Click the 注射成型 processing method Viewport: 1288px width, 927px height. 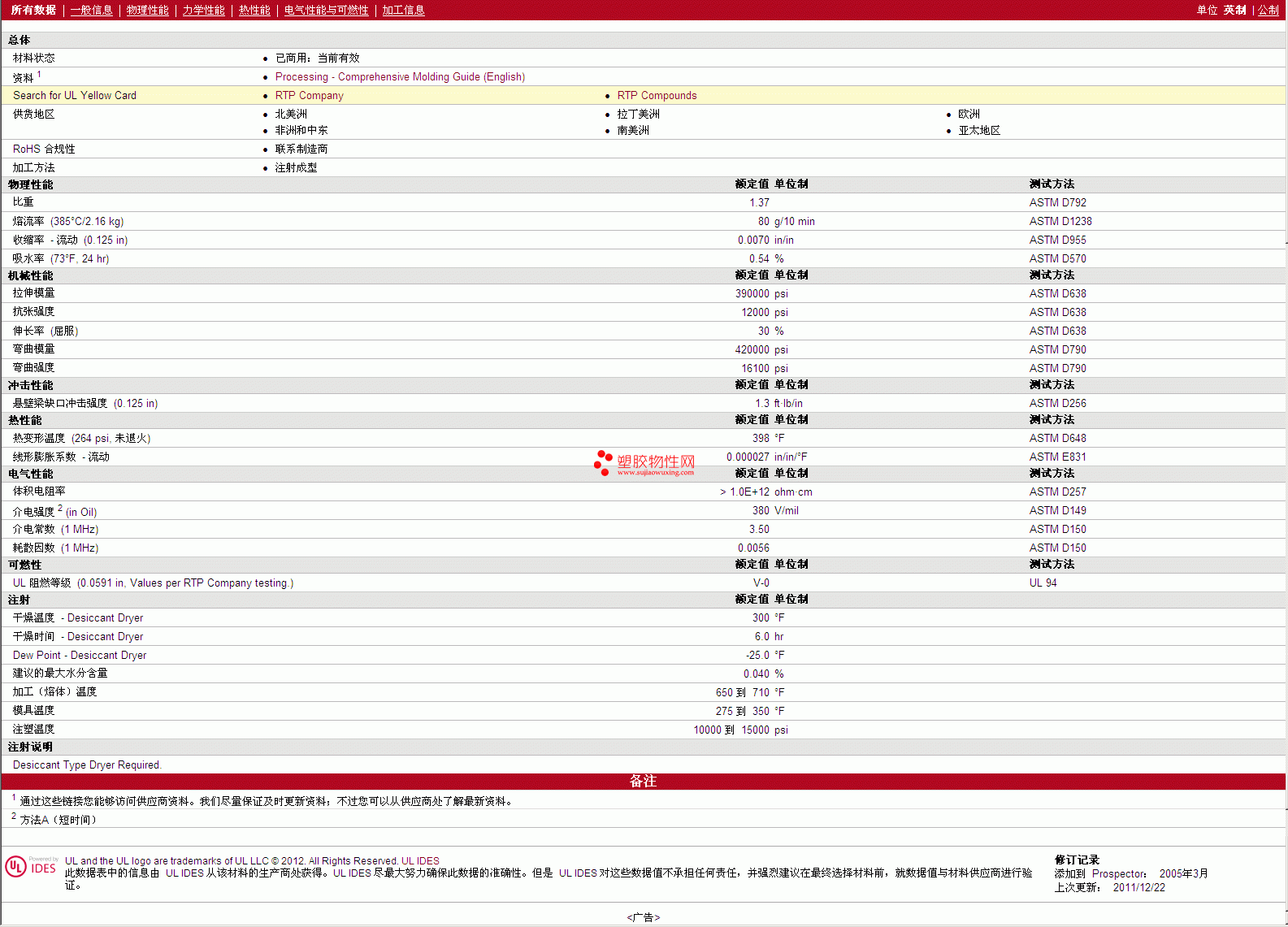tap(296, 168)
